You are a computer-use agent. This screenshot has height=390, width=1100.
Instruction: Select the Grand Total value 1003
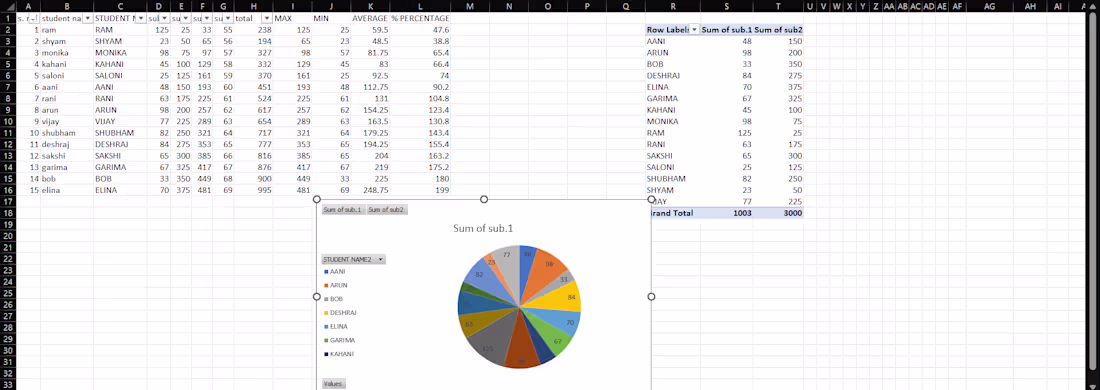point(726,213)
